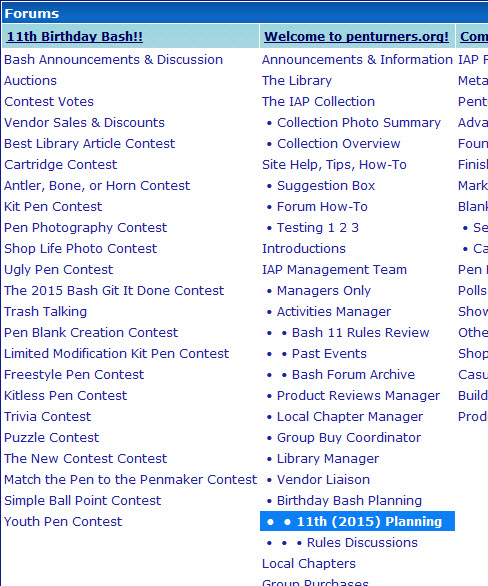Select highlighted 11th (2015) Planning entry
Image resolution: width=488 pixels, height=586 pixels.
pos(358,521)
